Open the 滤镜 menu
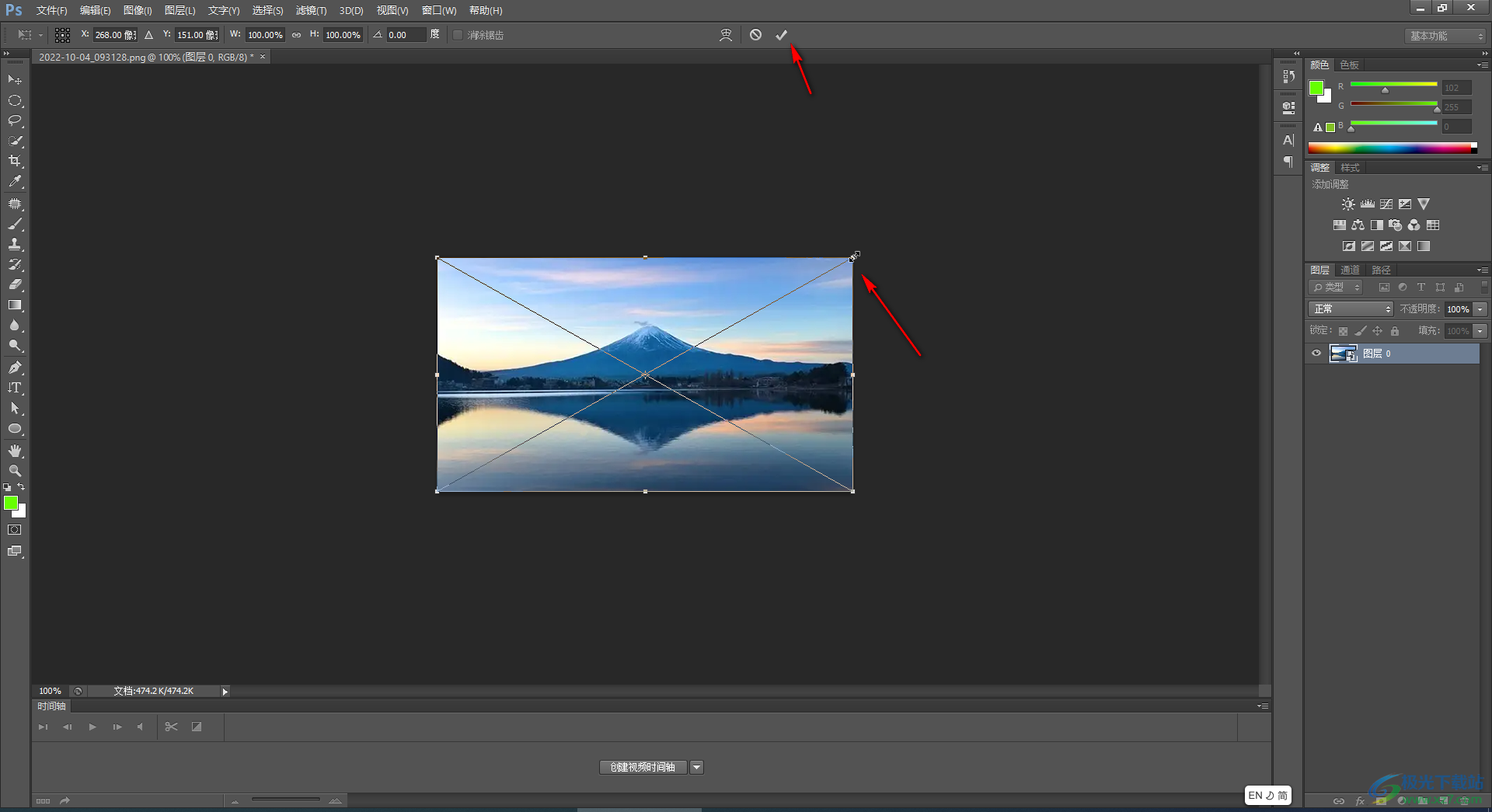This screenshot has height=812, width=1492. pos(311,11)
